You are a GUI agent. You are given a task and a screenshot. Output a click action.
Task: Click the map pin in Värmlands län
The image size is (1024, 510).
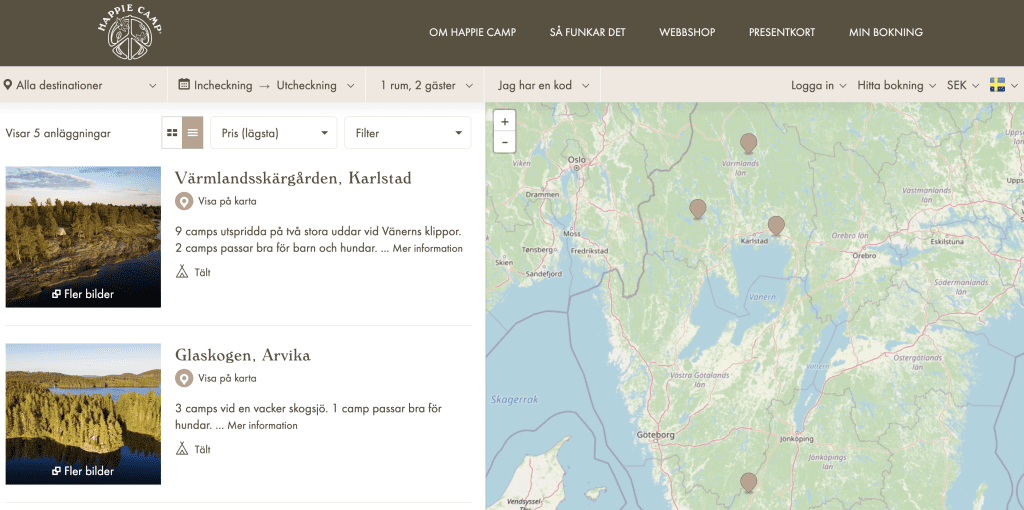pos(748,143)
